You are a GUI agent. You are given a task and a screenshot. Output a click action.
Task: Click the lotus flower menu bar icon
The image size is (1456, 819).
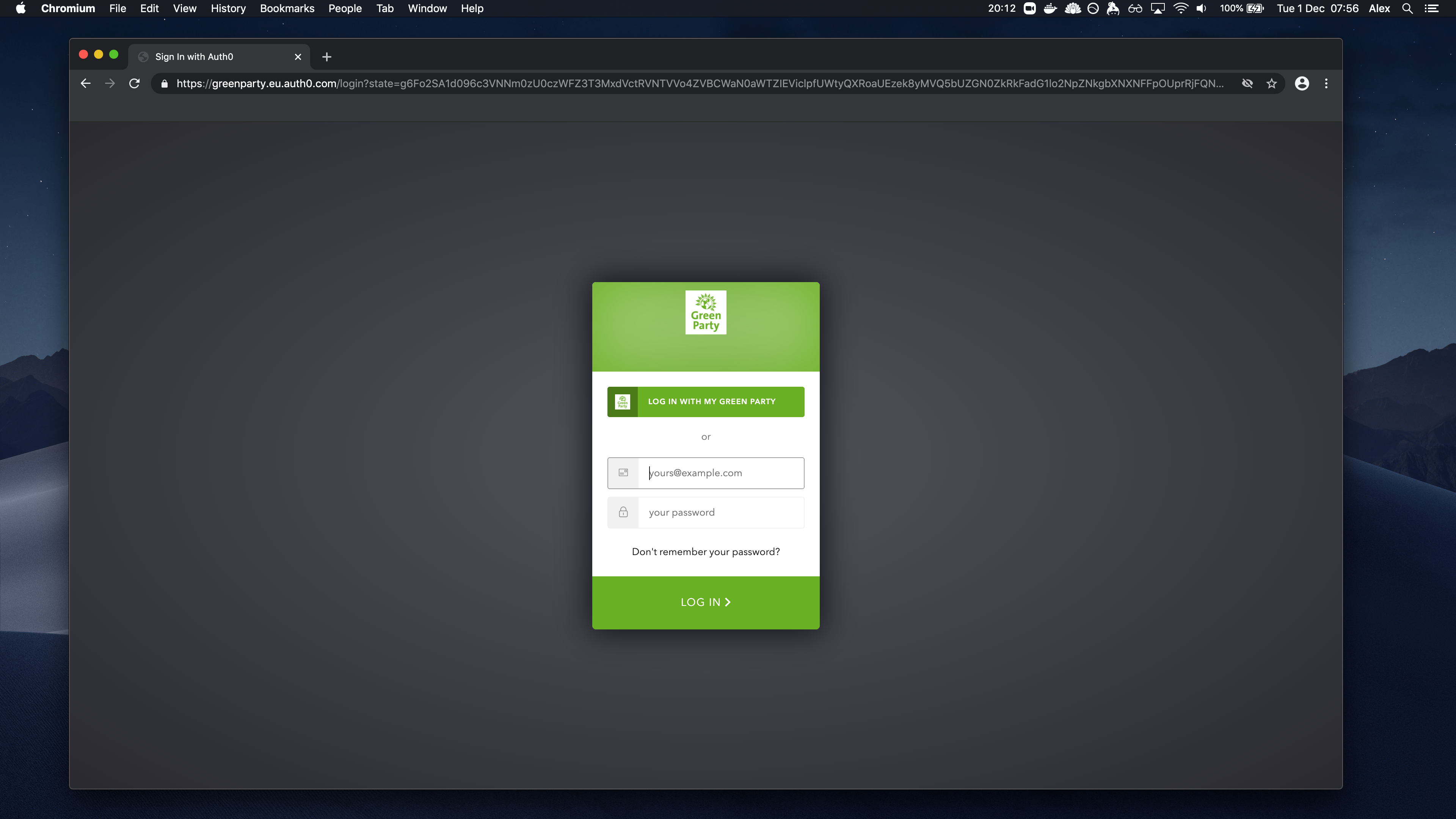[x=1072, y=8]
